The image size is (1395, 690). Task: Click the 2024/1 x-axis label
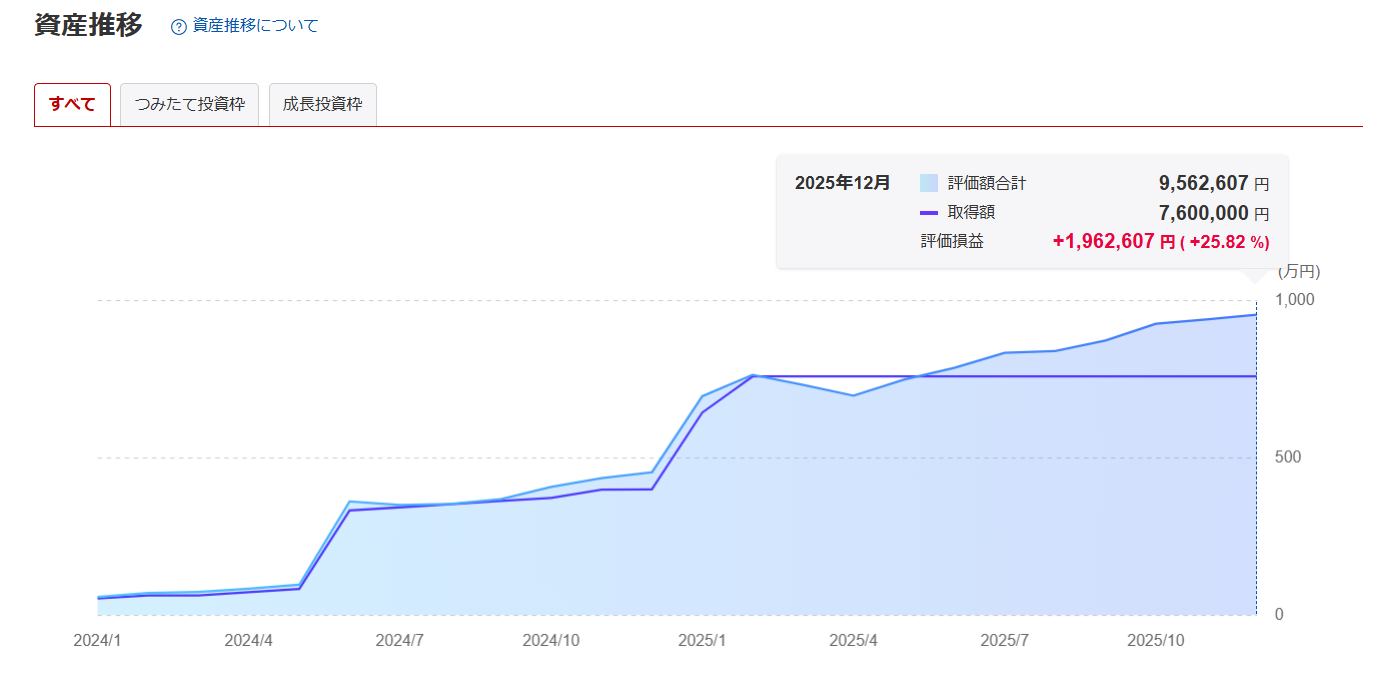tap(97, 640)
